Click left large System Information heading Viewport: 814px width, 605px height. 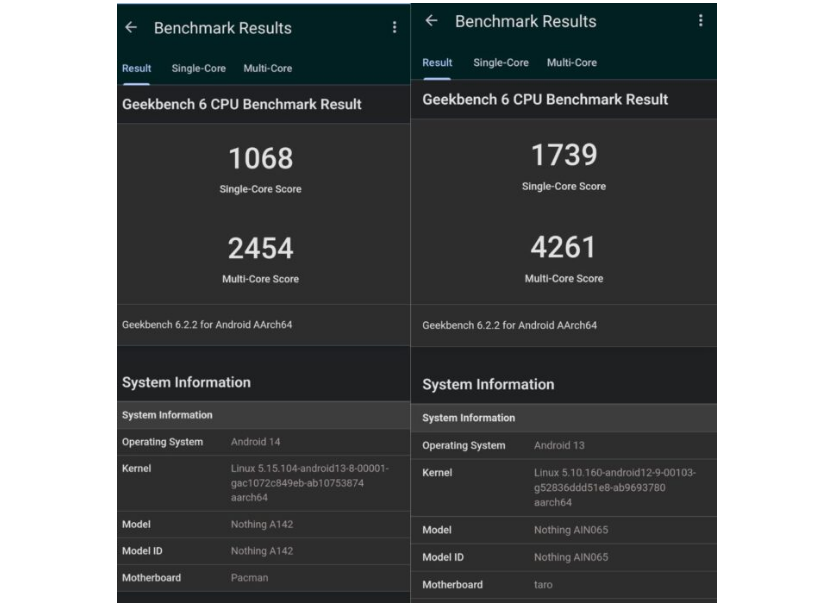186,383
